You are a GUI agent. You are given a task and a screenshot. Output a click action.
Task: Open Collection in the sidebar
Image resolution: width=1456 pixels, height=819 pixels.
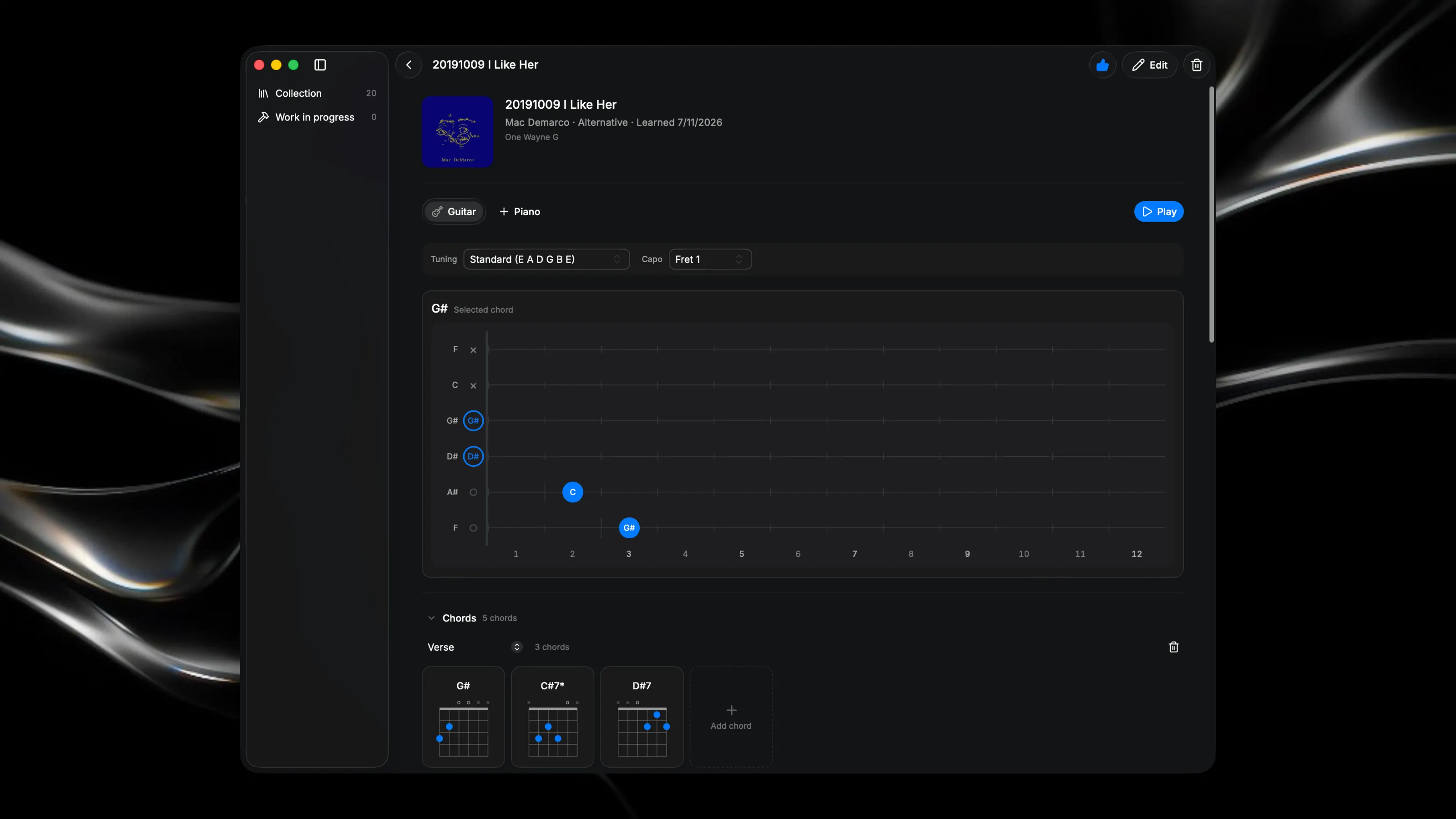(317, 93)
